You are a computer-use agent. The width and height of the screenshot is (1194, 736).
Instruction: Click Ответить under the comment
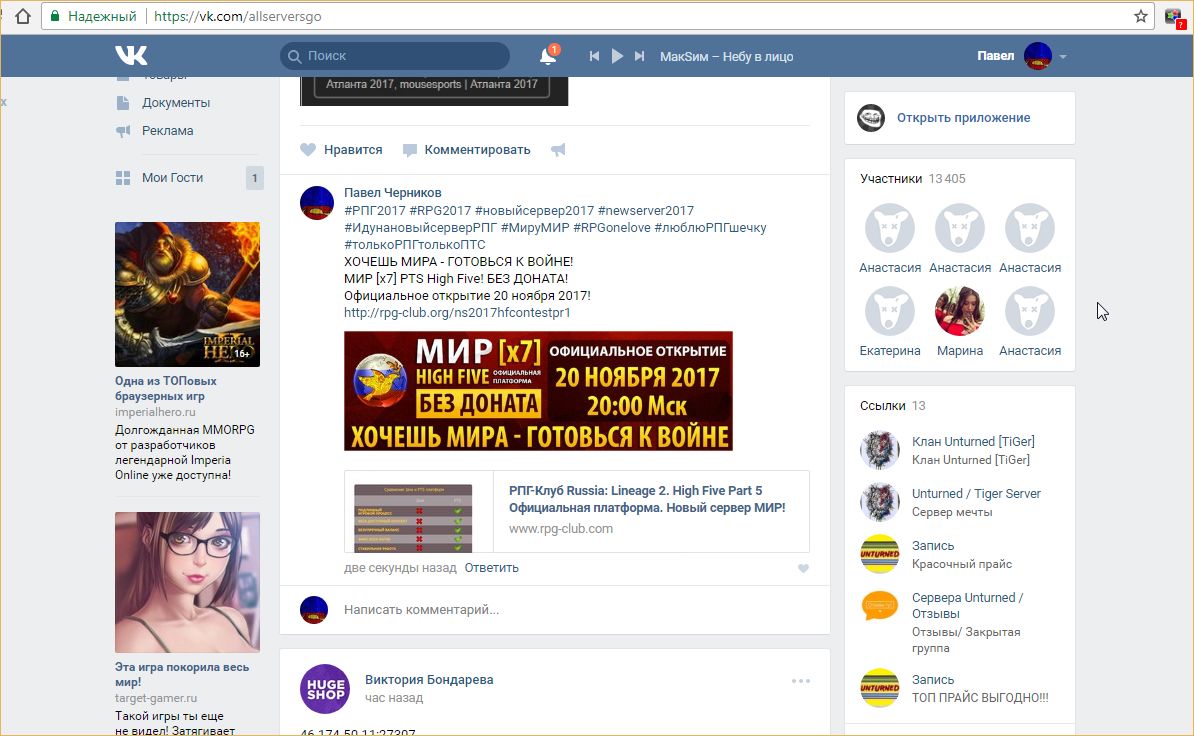click(x=491, y=568)
